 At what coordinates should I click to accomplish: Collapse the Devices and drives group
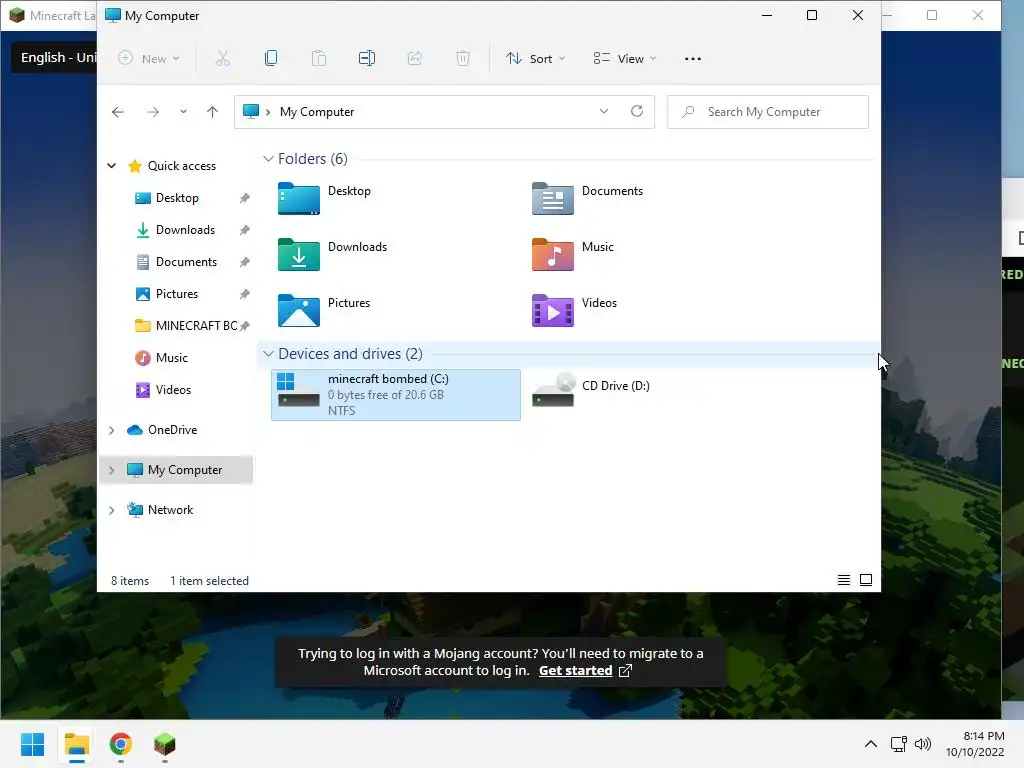pos(268,354)
